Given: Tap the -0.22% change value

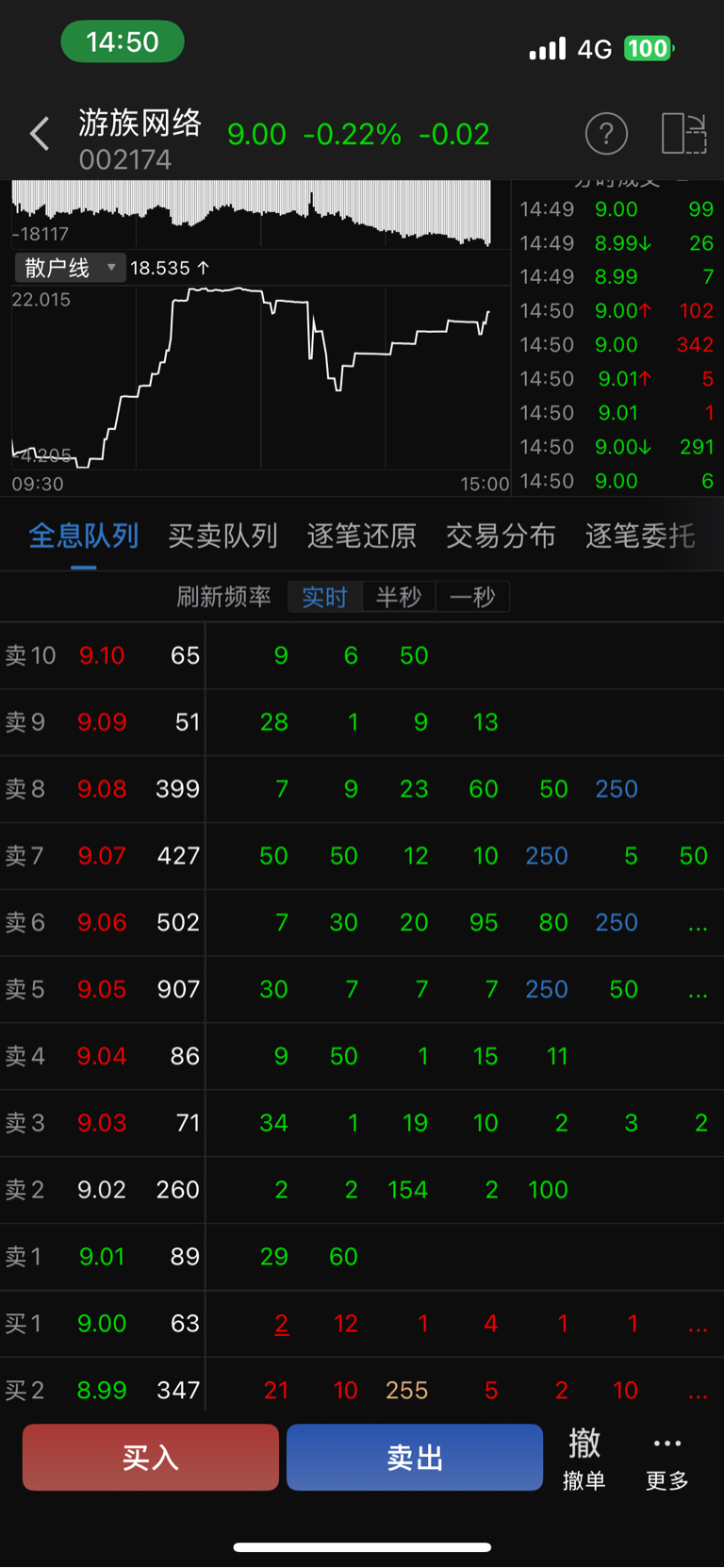Looking at the screenshot, I should coord(353,135).
